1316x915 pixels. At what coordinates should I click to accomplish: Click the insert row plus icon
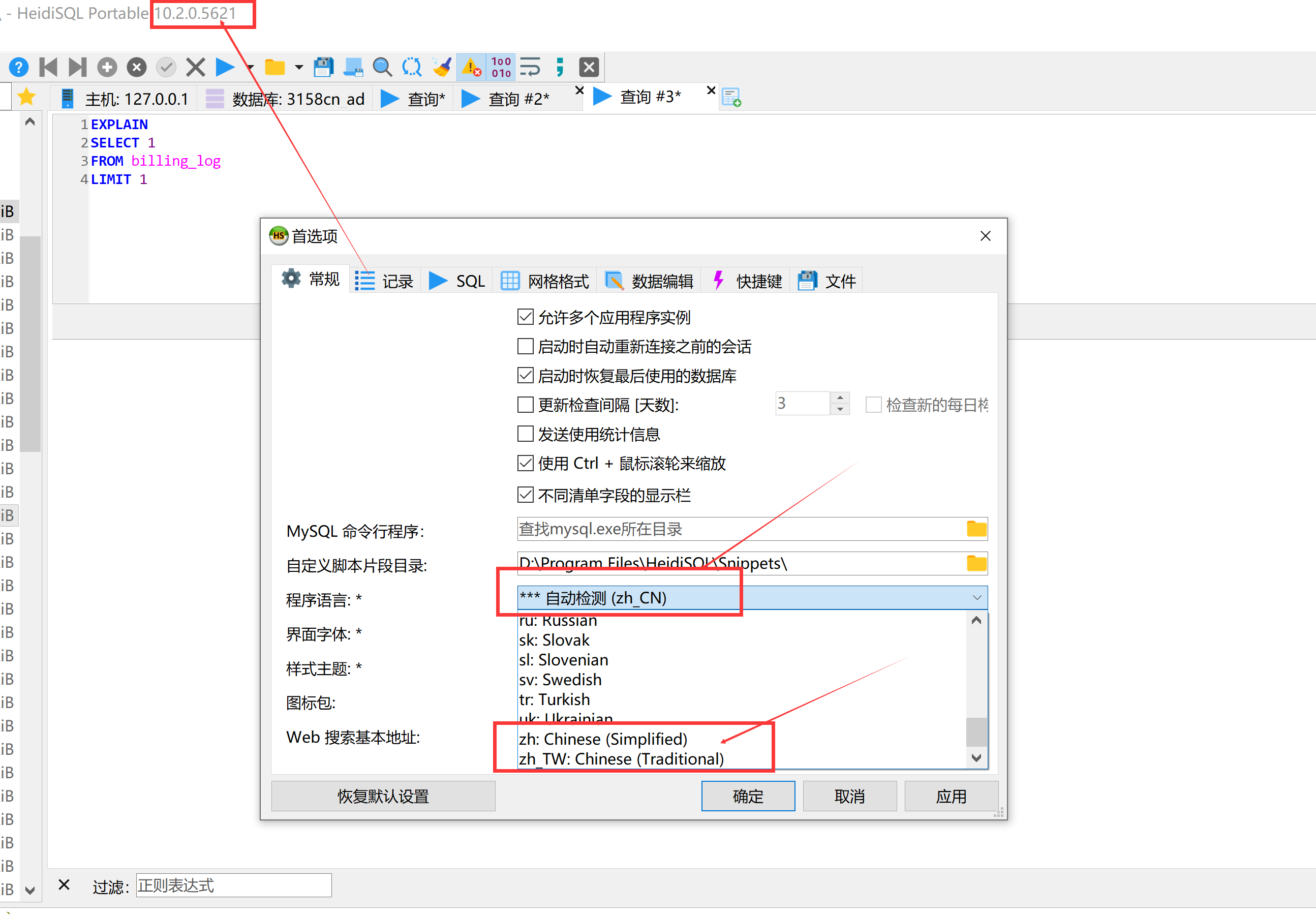(107, 67)
